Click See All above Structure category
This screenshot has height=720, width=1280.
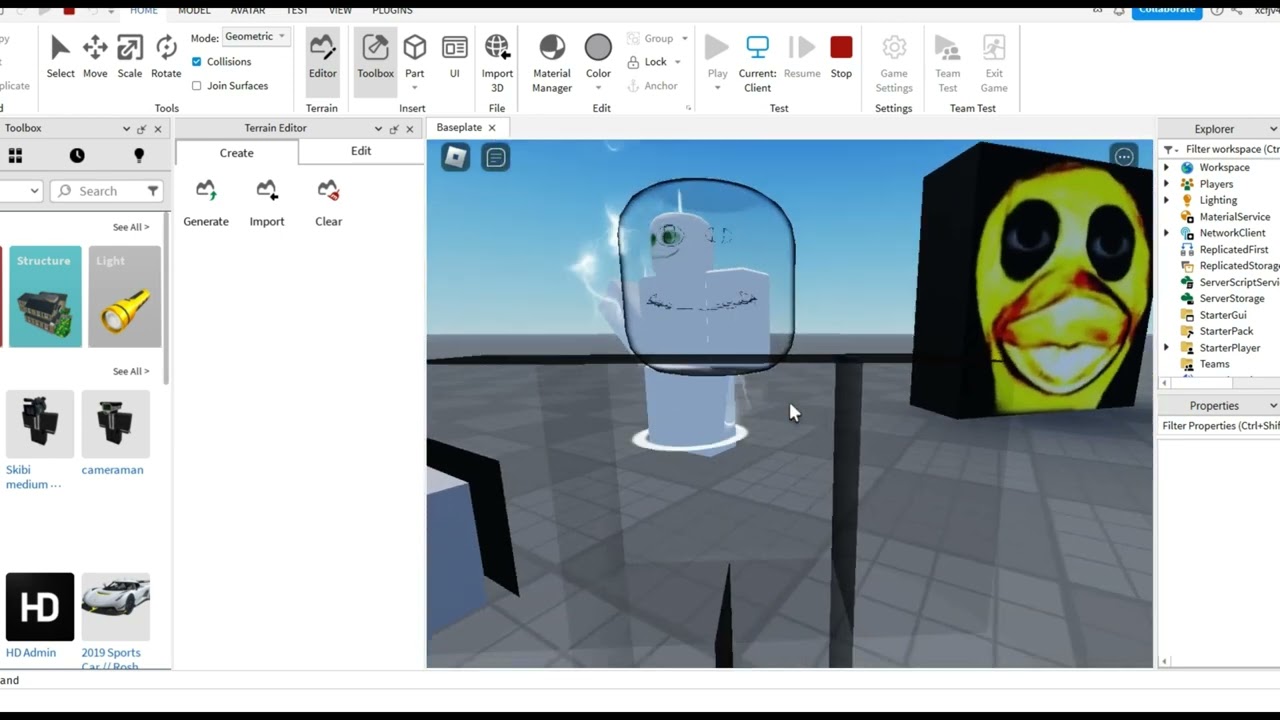[131, 227]
